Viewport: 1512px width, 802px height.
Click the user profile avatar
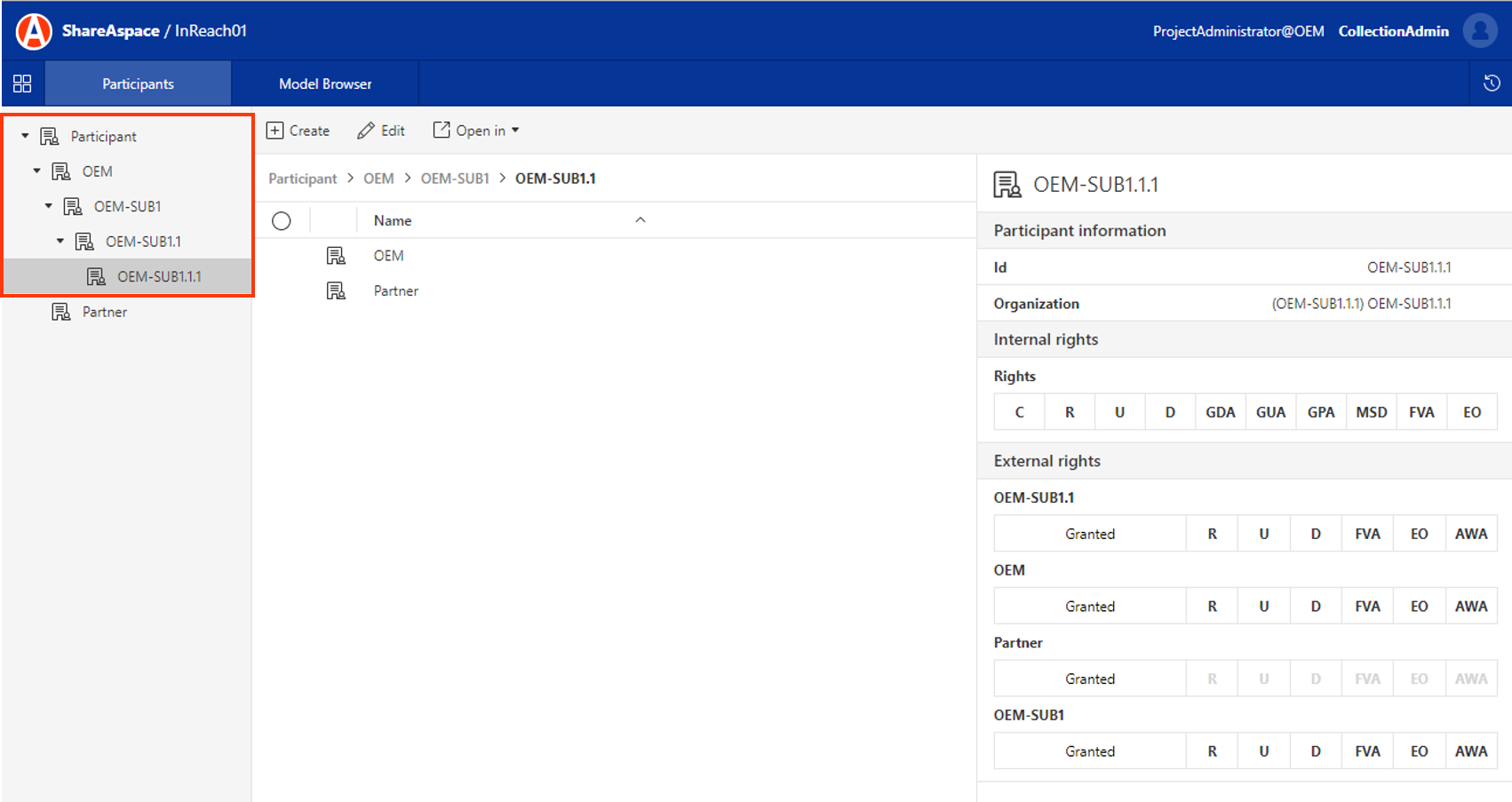click(1480, 31)
